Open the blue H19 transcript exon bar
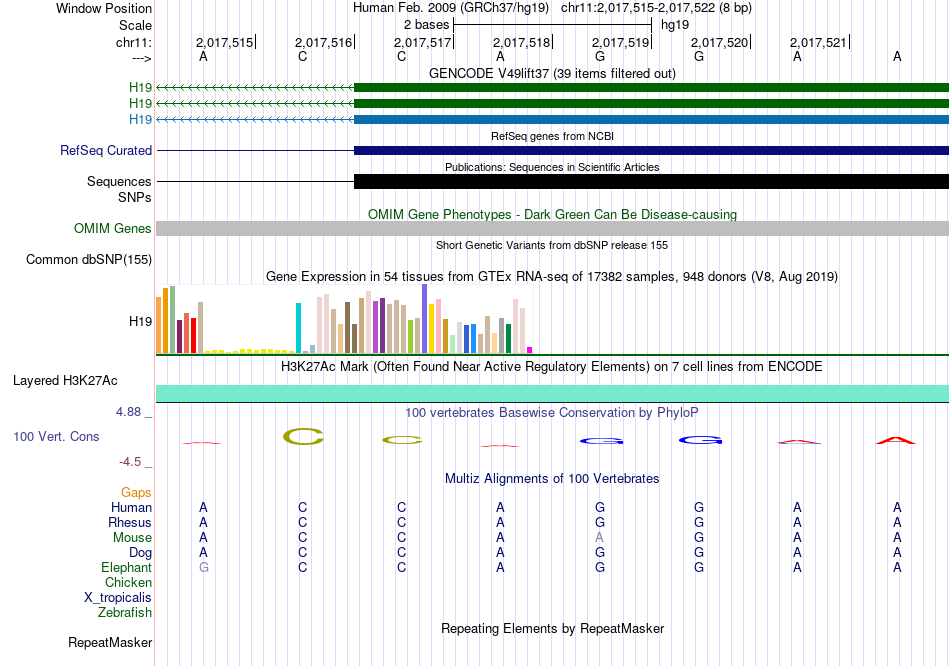The width and height of the screenshot is (950, 666). point(651,119)
